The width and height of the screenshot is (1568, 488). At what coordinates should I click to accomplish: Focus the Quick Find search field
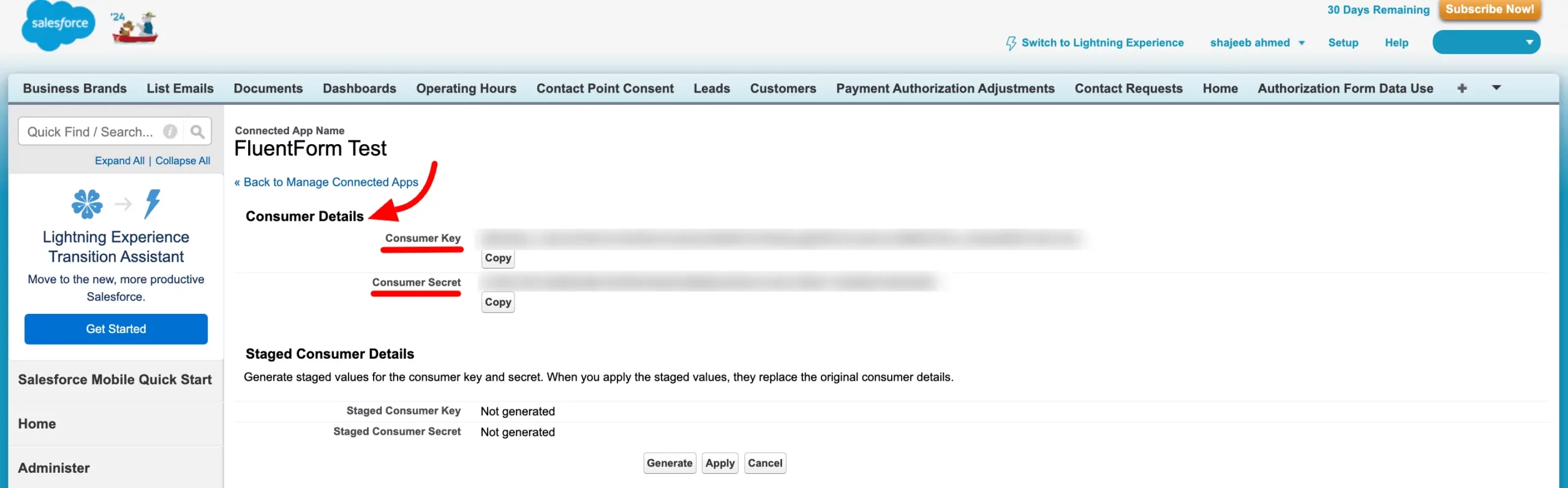92,132
